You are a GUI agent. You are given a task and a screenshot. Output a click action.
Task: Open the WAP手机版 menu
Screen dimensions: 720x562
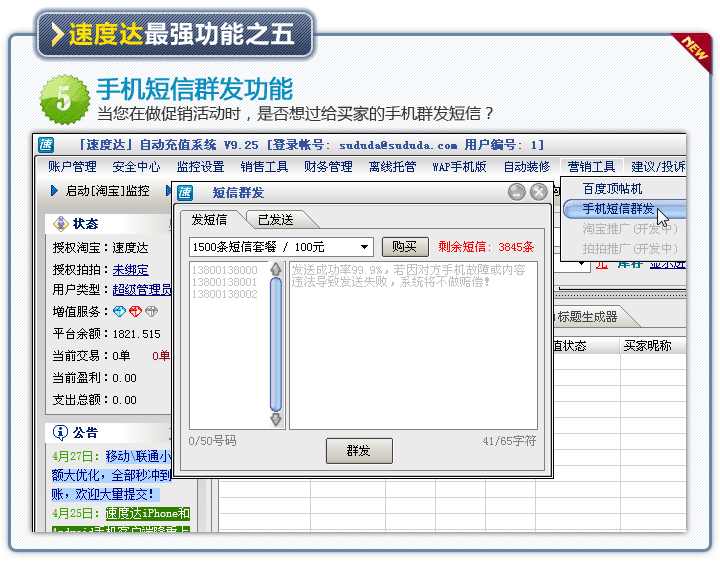459,167
